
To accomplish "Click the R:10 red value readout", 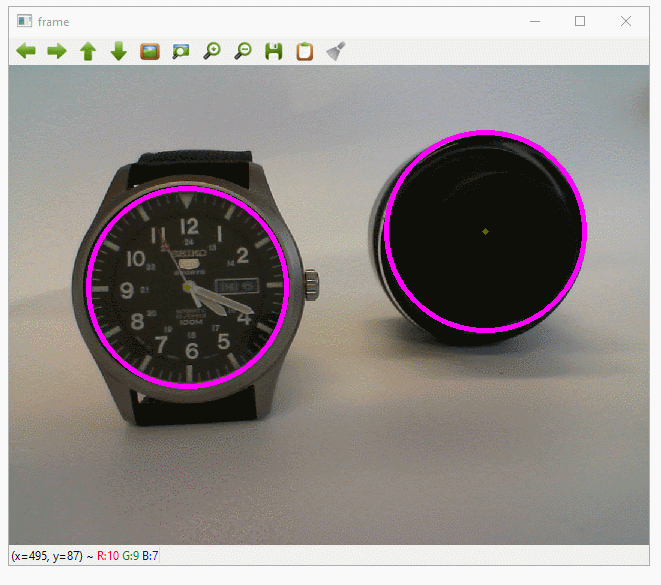I will click(108, 556).
